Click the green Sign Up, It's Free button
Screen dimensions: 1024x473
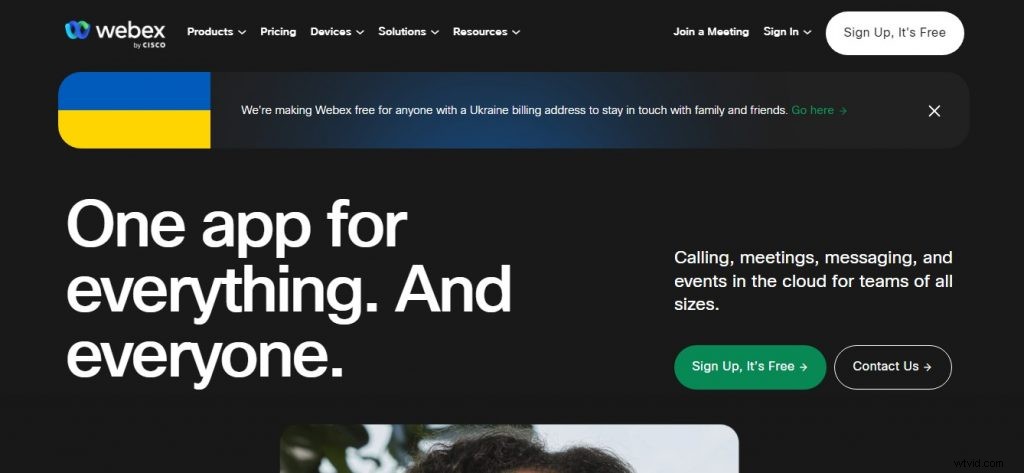750,367
